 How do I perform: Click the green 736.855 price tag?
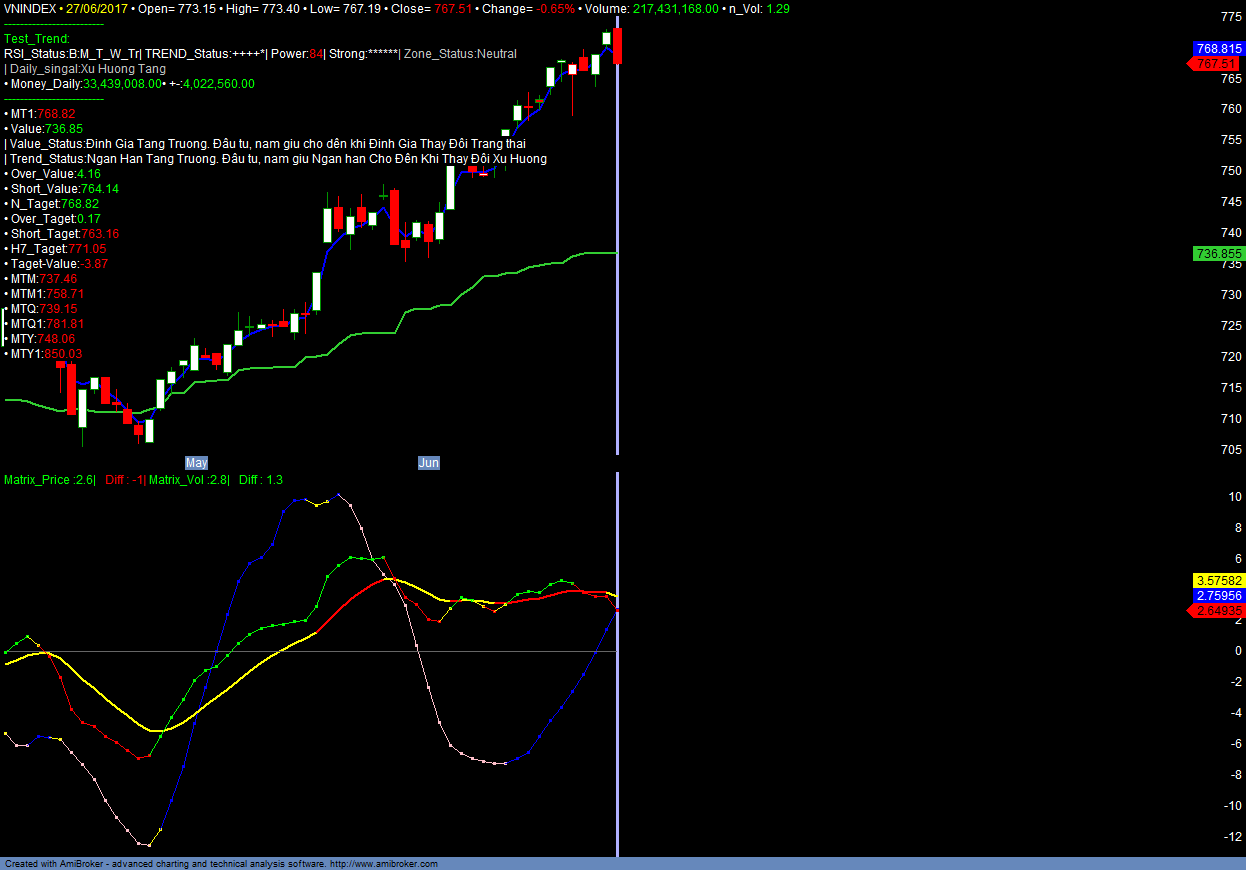(1218, 254)
